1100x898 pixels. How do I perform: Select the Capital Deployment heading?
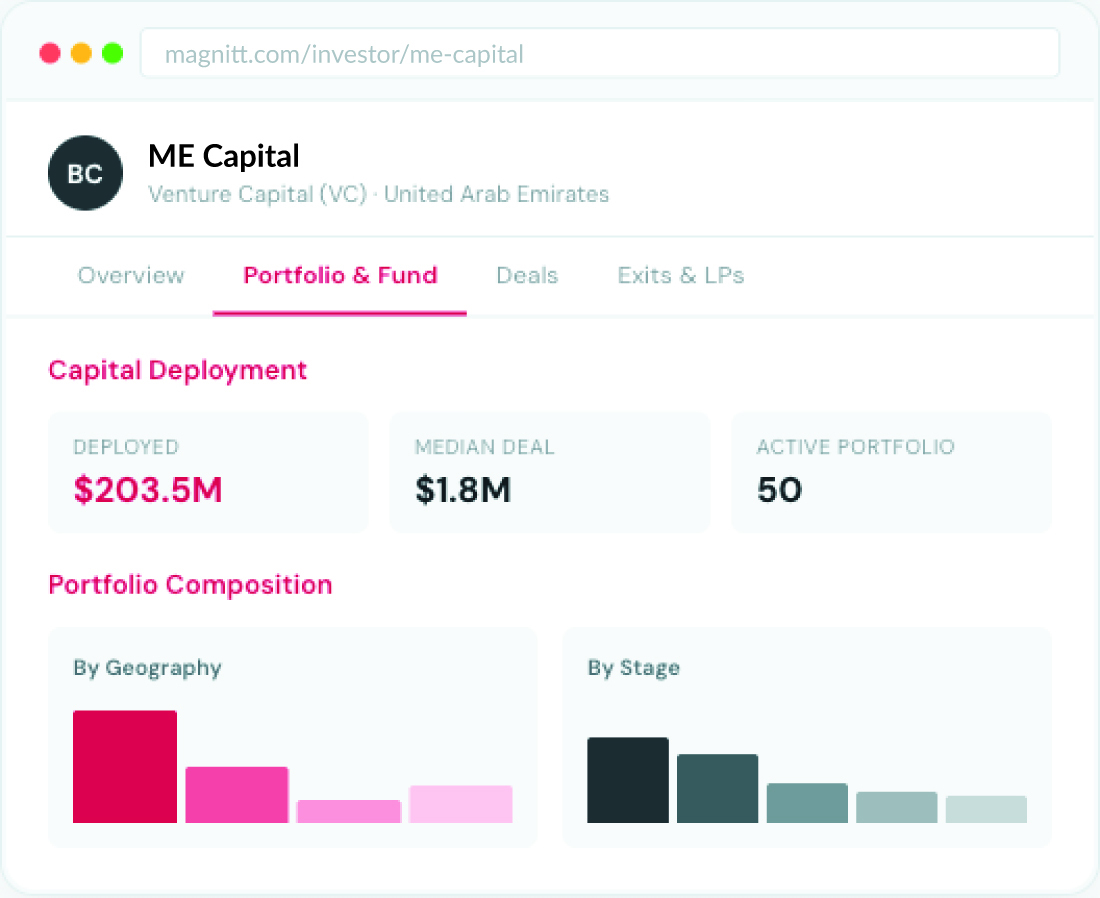pyautogui.click(x=177, y=370)
